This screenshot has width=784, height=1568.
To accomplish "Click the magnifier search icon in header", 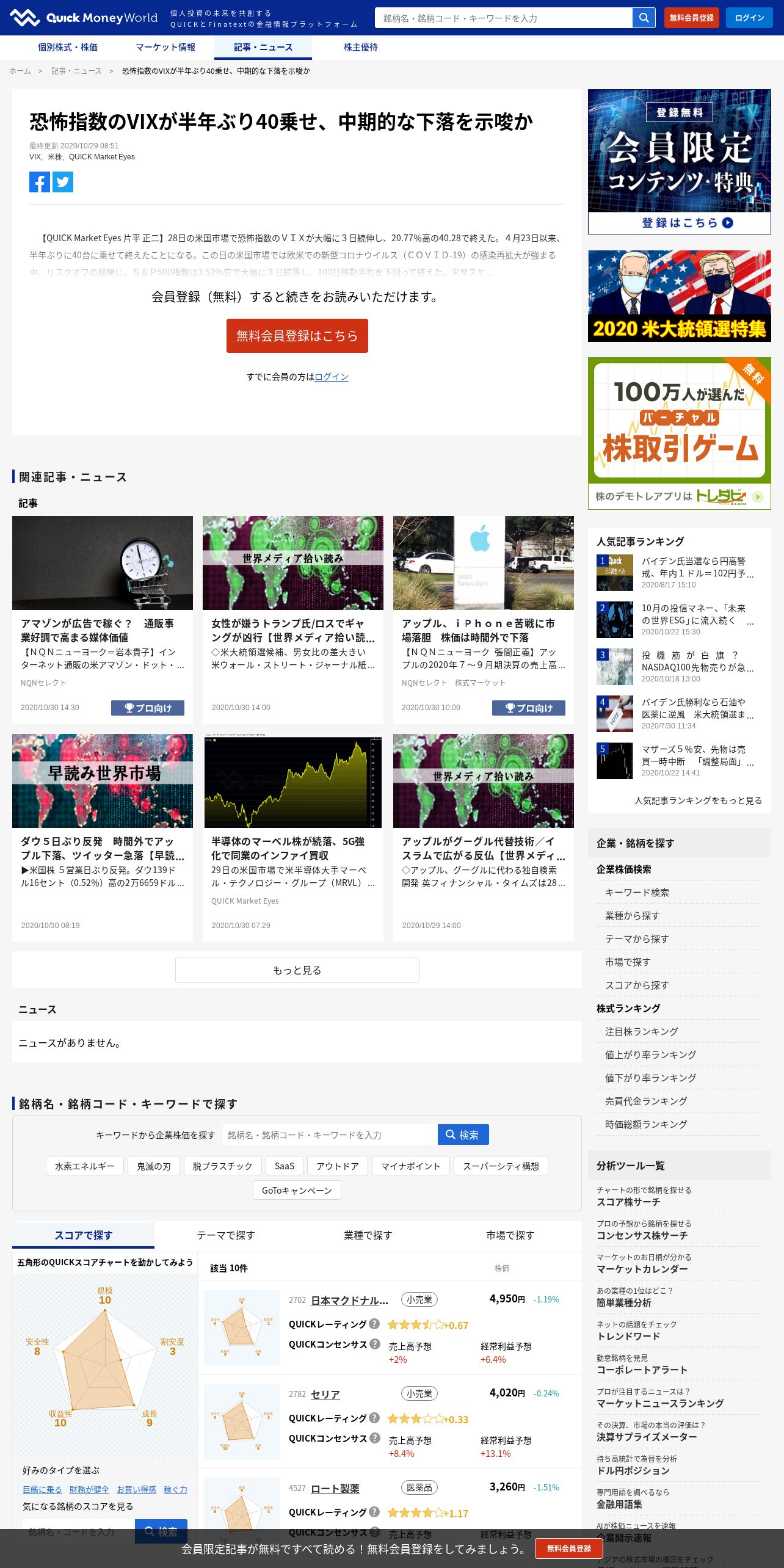I will click(x=644, y=18).
